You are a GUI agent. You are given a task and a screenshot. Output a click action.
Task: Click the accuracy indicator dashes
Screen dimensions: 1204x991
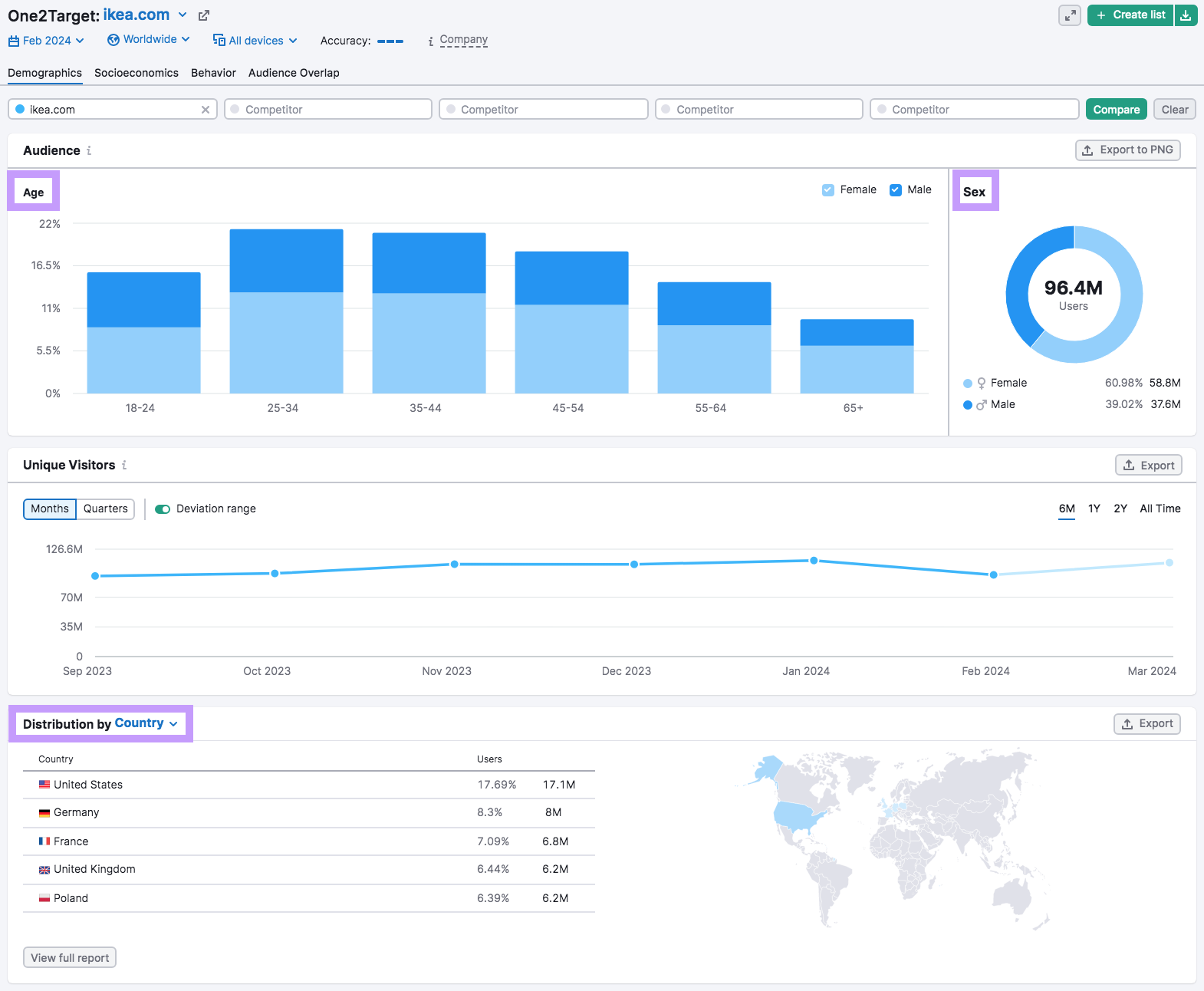click(390, 41)
